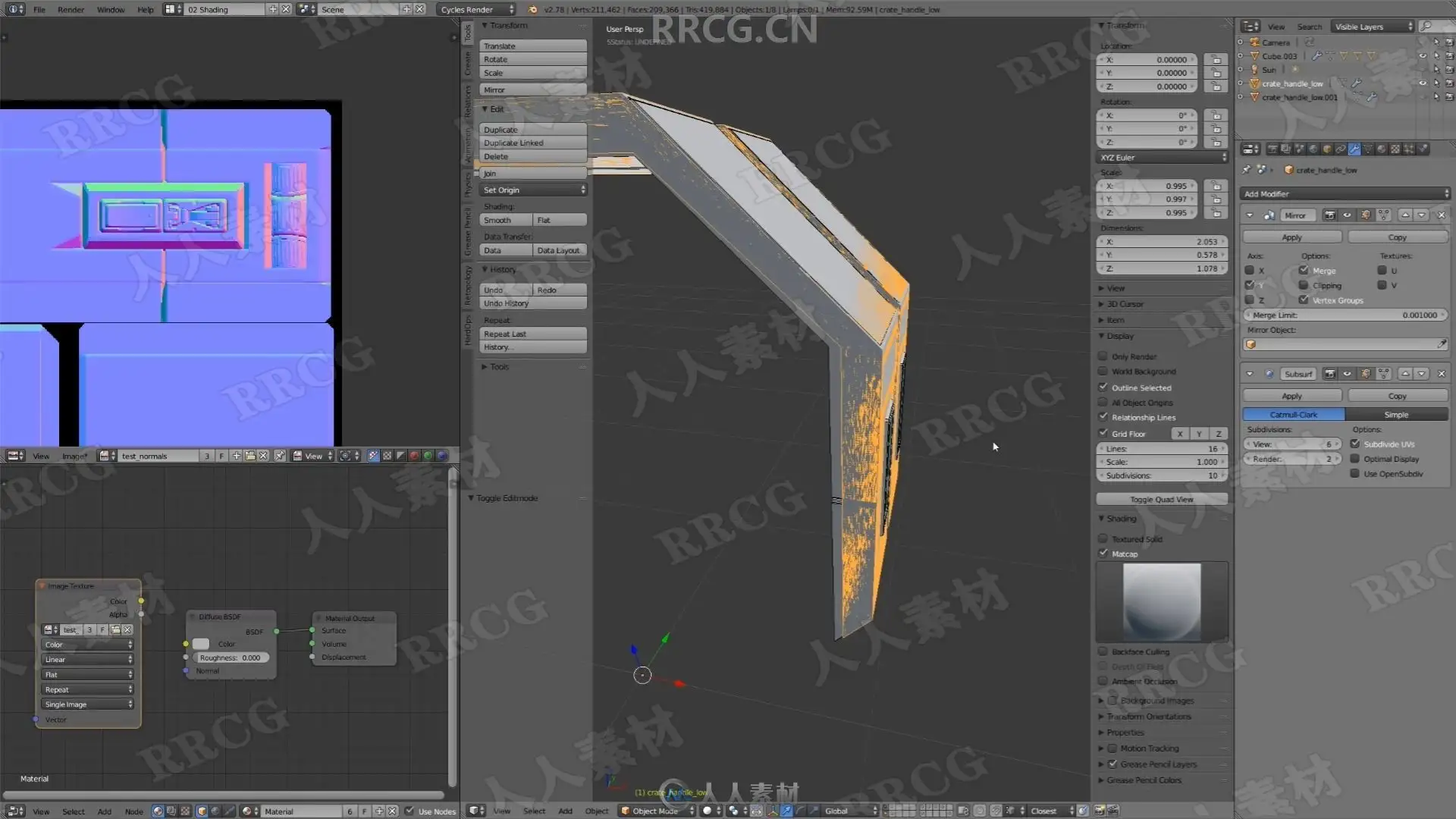Open the object constraints (chain) properties tab
Image resolution: width=1456 pixels, height=819 pixels.
[1341, 149]
